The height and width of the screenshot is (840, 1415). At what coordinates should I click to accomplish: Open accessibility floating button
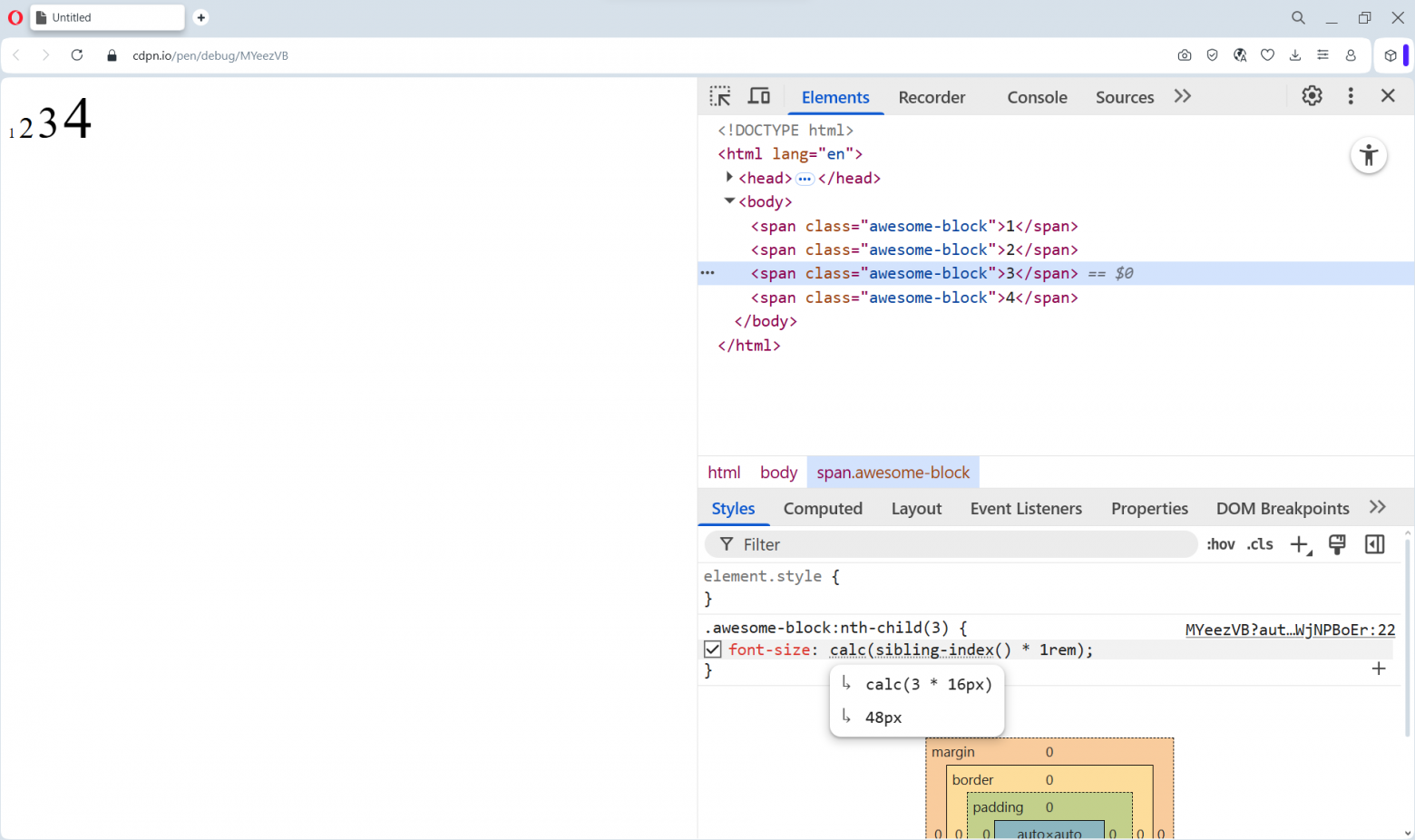click(1369, 155)
